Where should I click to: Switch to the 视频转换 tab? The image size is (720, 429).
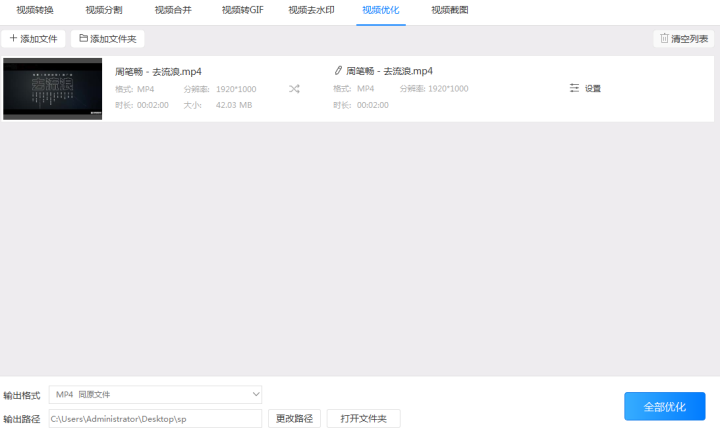pyautogui.click(x=35, y=10)
